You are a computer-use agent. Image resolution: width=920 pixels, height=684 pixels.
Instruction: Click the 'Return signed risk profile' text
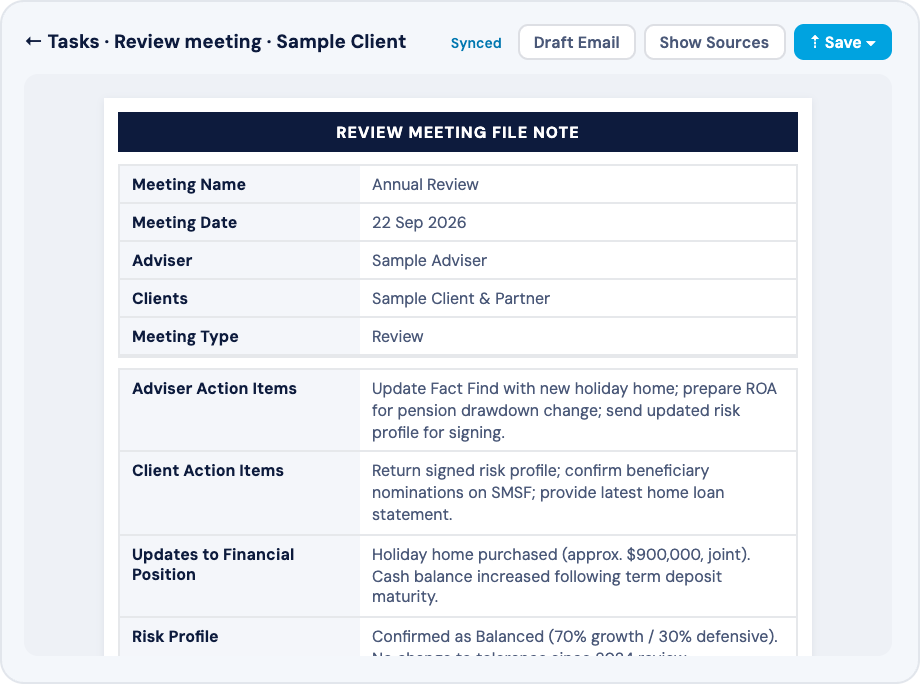548,492
